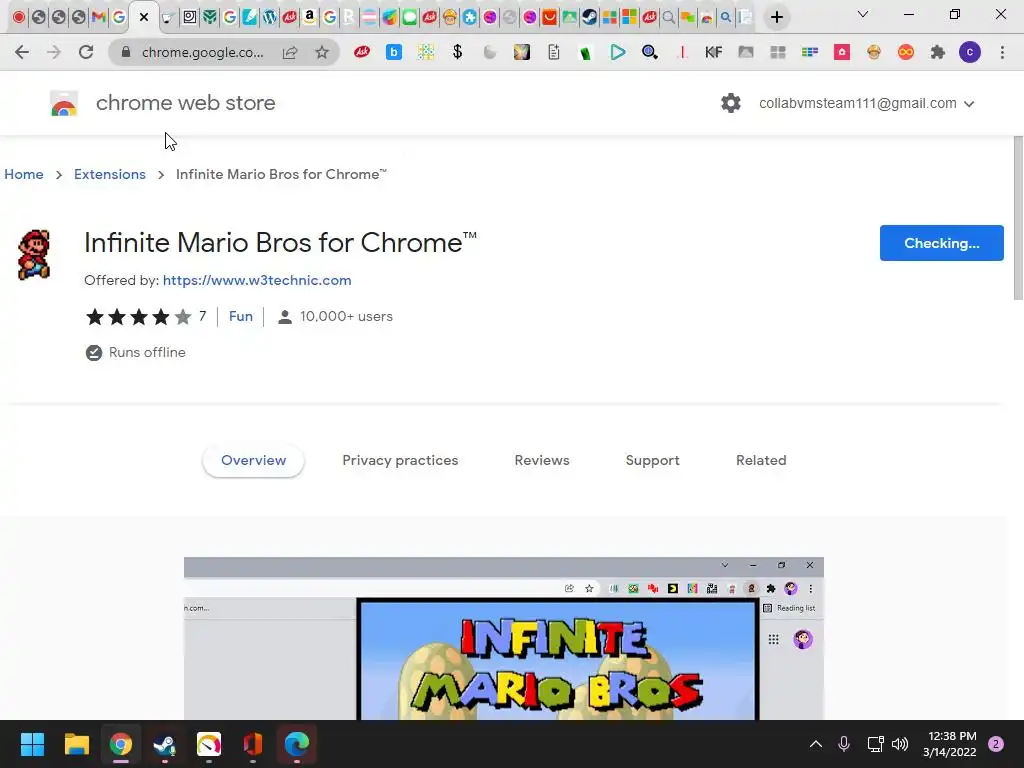The height and width of the screenshot is (768, 1024).
Task: Click the Mario extension icon
Action: tap(34, 255)
